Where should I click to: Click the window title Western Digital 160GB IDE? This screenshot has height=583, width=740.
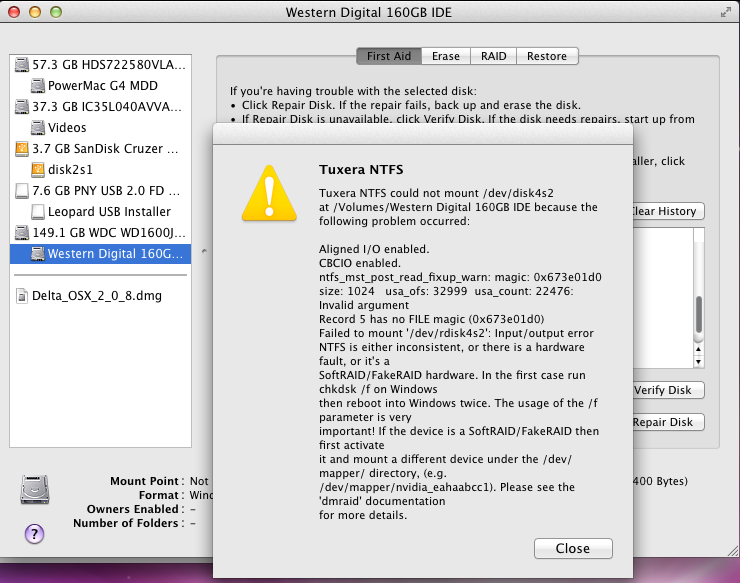(x=369, y=12)
